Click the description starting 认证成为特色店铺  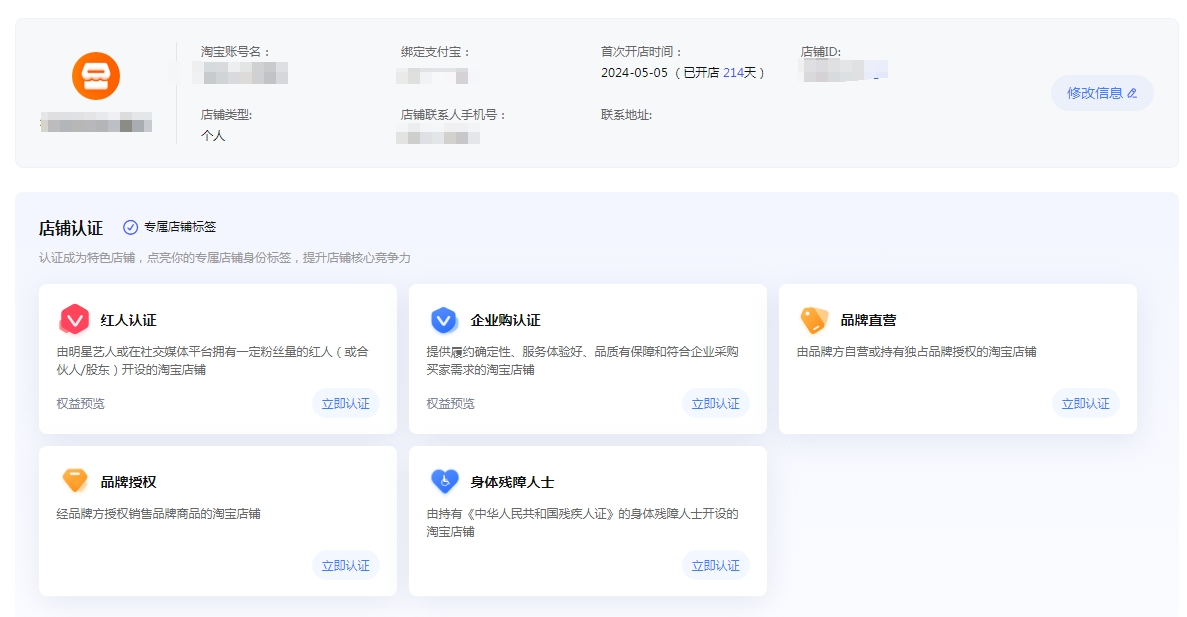click(x=225, y=258)
